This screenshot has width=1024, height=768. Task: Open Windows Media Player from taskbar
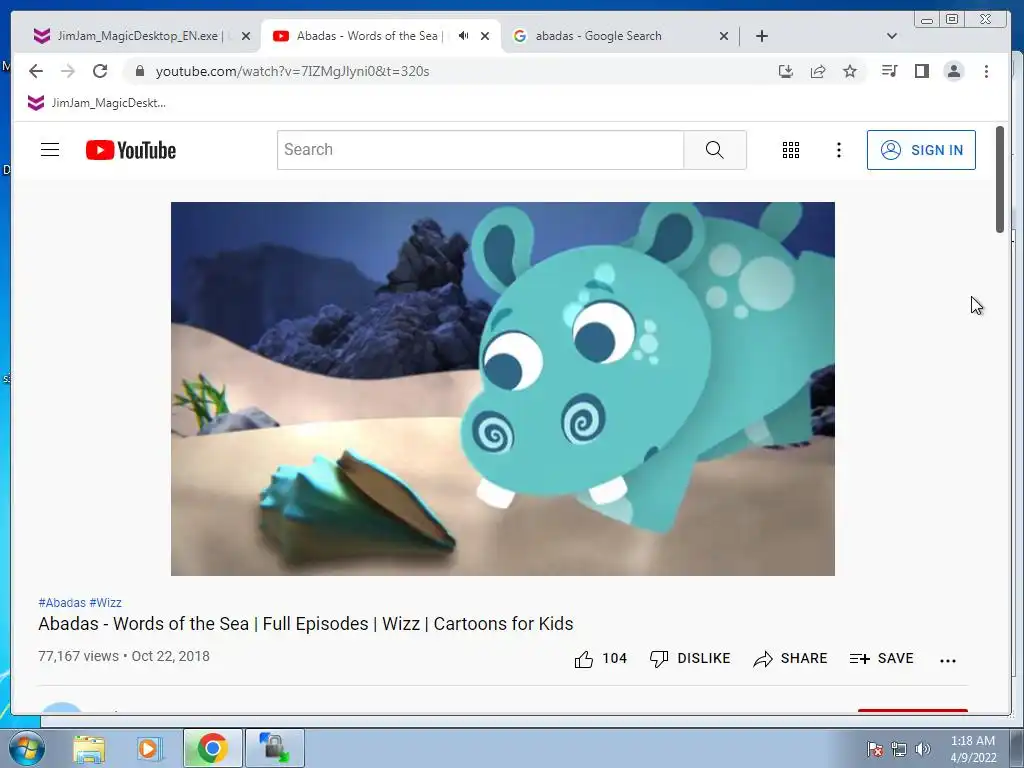tap(149, 748)
